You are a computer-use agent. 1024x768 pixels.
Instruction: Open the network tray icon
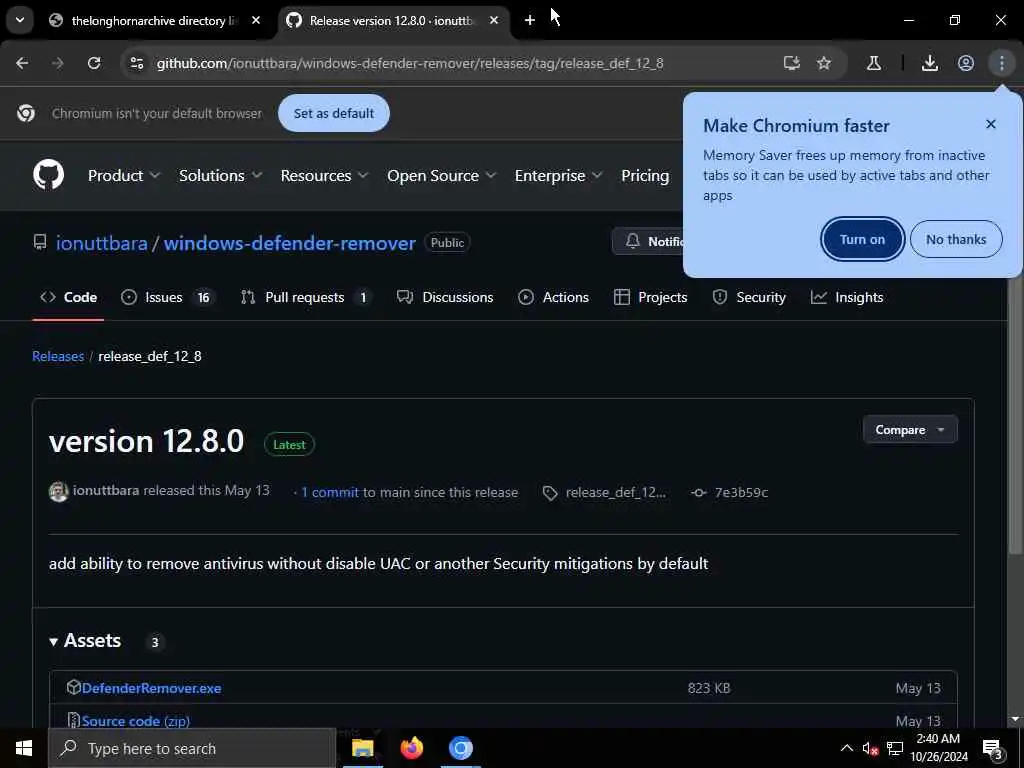895,749
